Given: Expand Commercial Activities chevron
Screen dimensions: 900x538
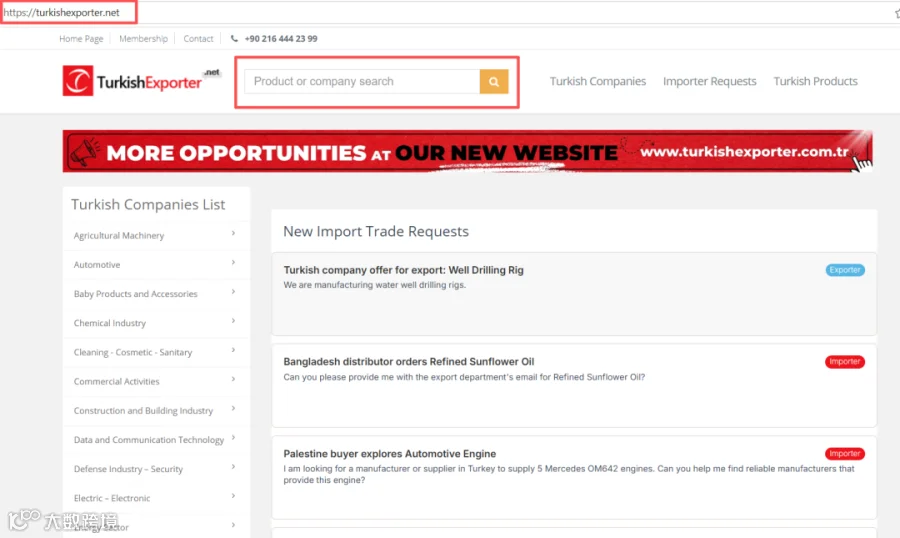Looking at the screenshot, I should coord(233,379).
